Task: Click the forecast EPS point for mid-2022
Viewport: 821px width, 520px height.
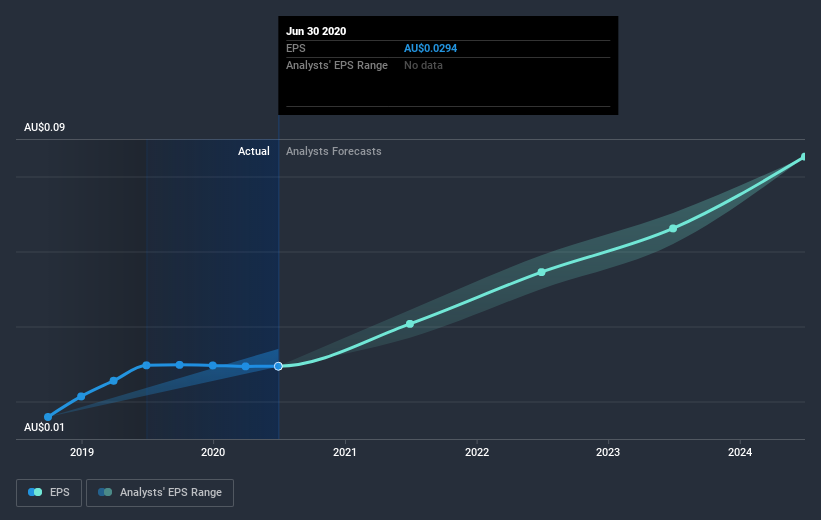Action: (541, 272)
